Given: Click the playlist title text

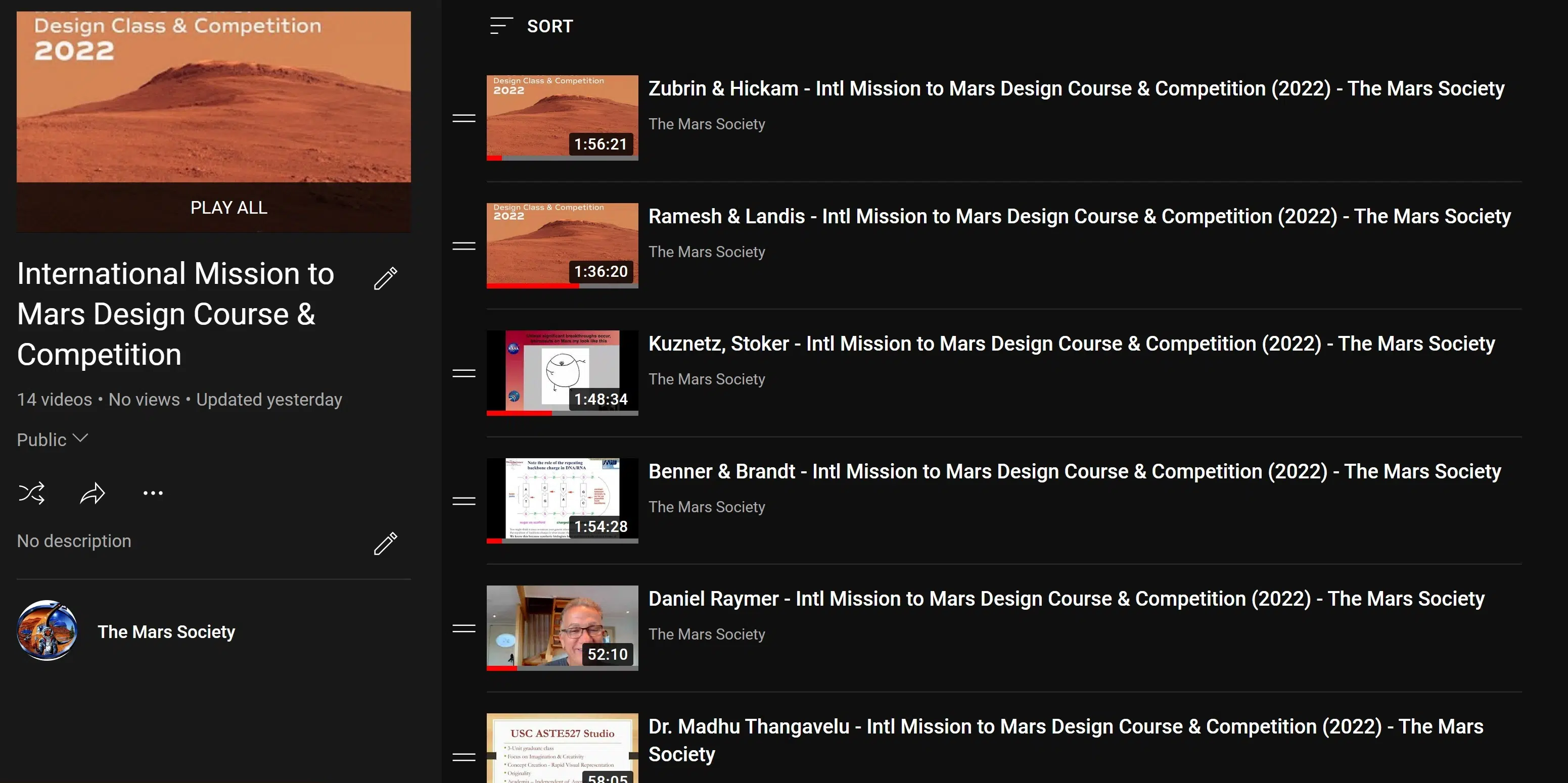Looking at the screenshot, I should pos(176,314).
